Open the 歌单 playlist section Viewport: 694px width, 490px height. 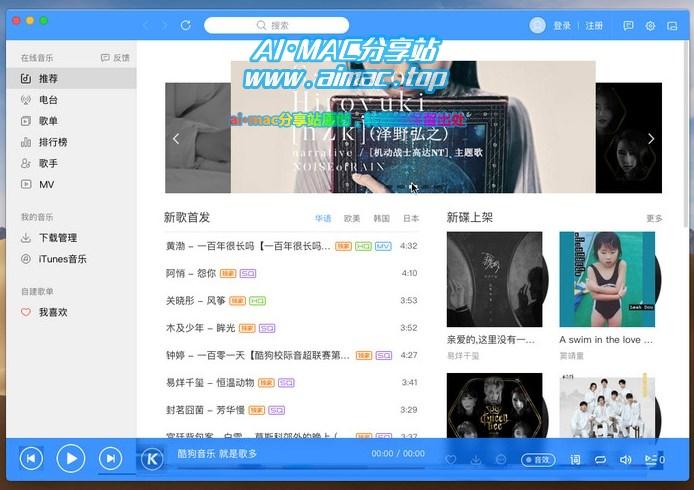pyautogui.click(x=71, y=121)
